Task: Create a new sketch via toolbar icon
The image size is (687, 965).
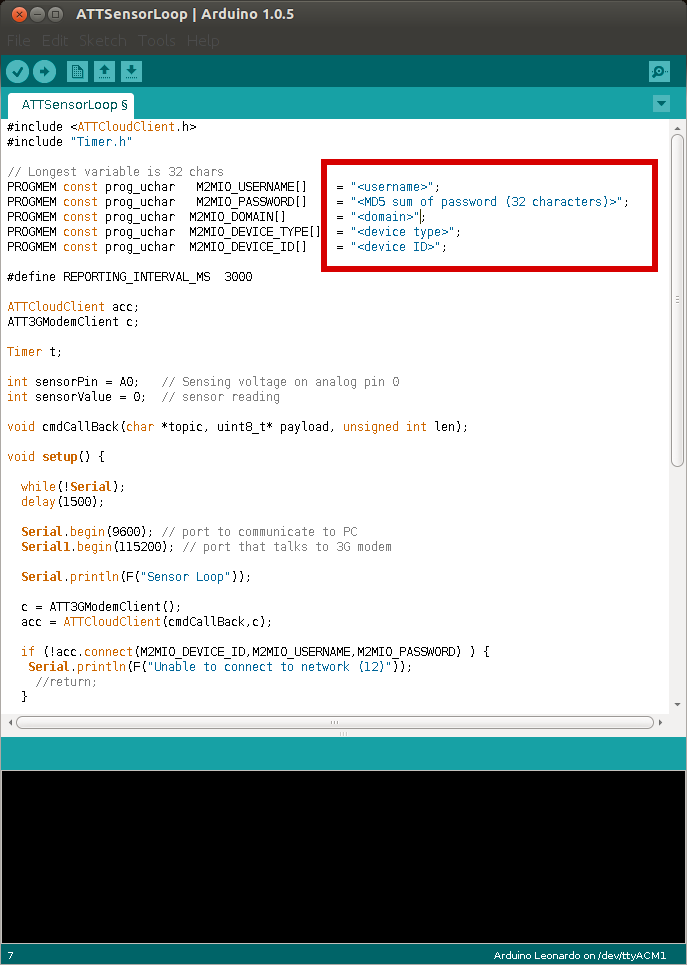Action: [77, 71]
